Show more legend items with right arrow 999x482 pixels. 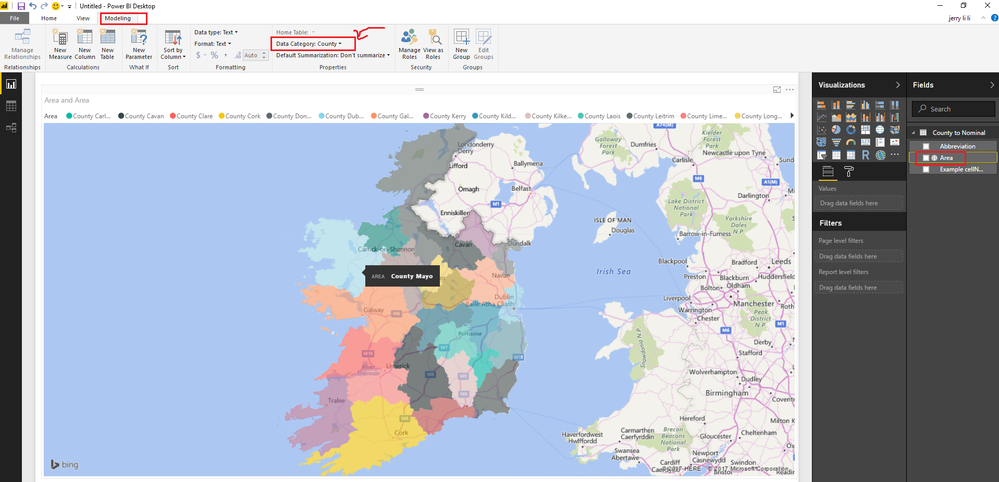coord(792,116)
